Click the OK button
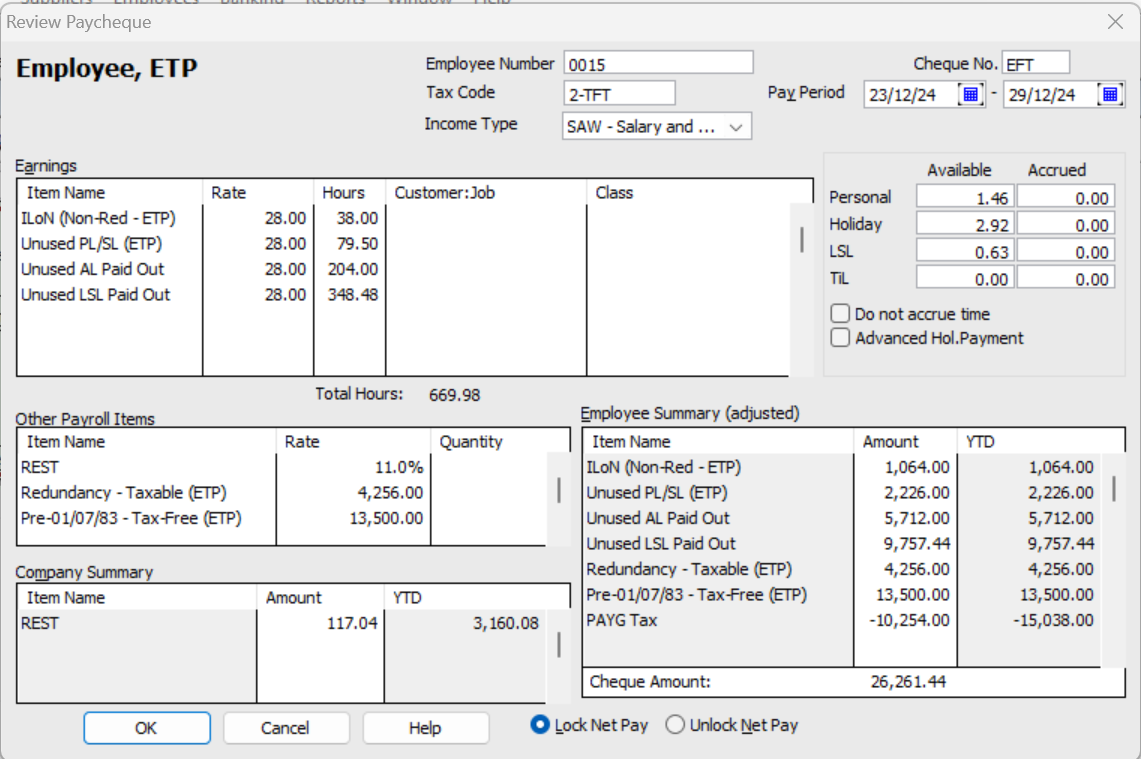The height and width of the screenshot is (759, 1141). pyautogui.click(x=147, y=728)
